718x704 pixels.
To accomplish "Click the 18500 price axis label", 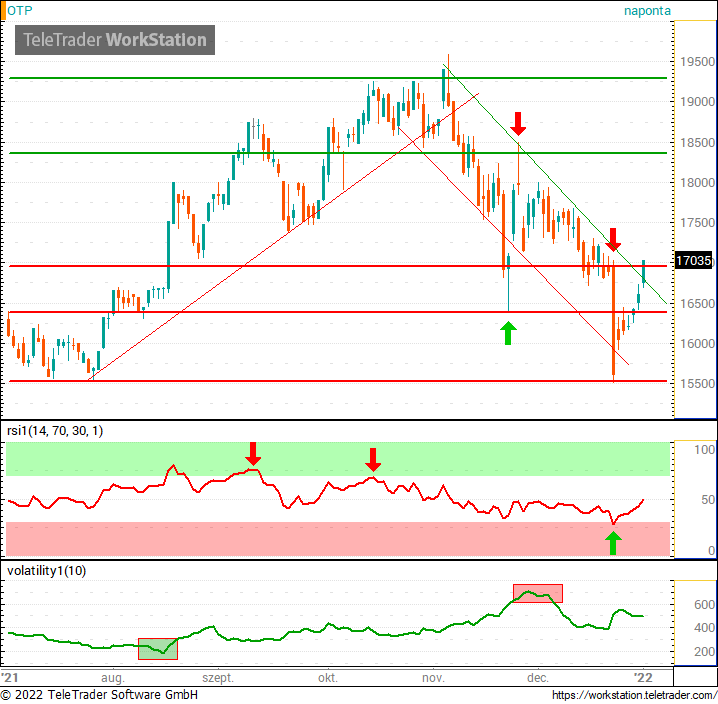I will tap(697, 142).
